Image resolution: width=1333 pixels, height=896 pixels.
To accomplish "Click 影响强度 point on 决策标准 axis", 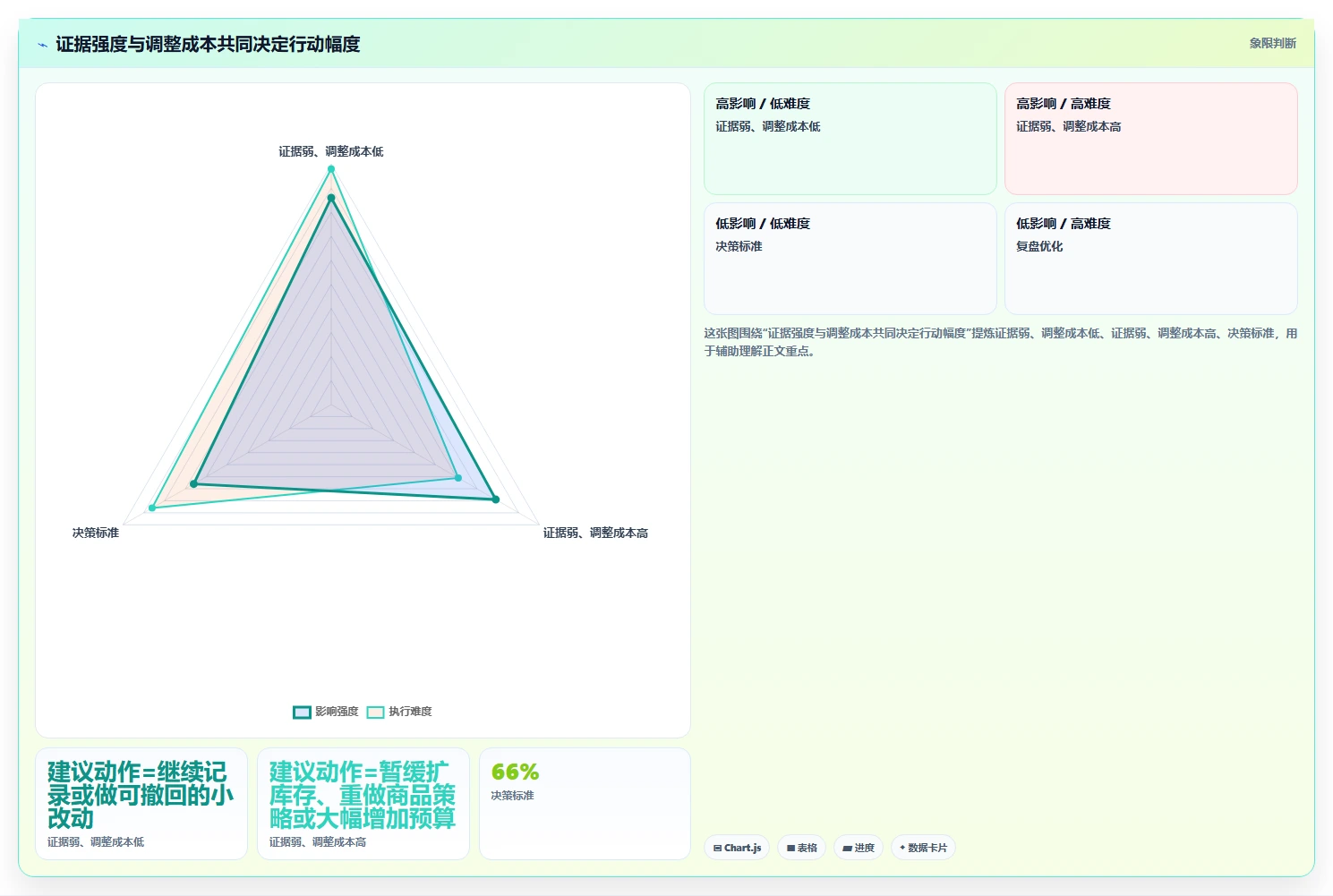I will [193, 484].
